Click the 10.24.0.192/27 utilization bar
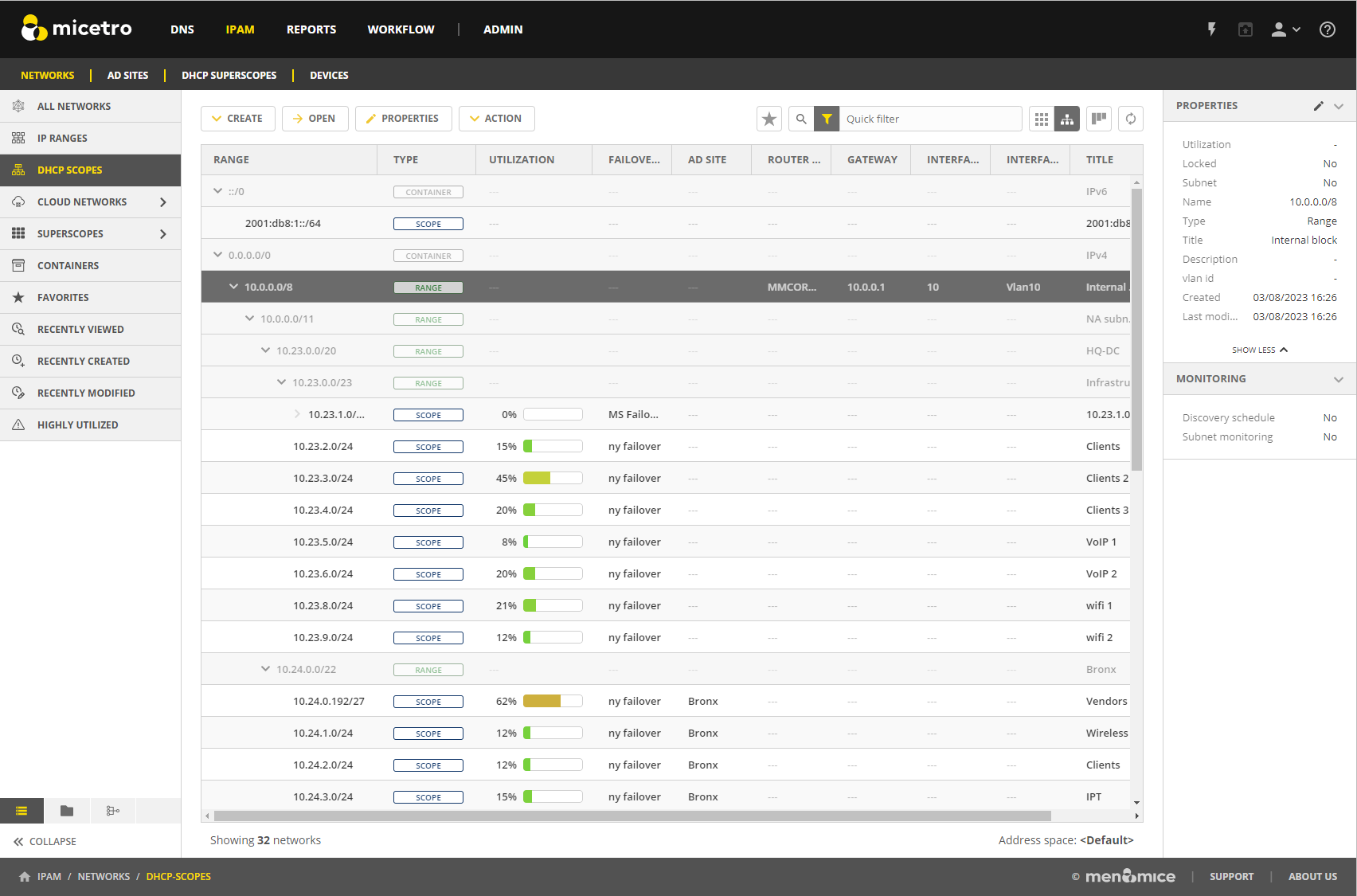Screen dimensions: 1357x896 [553, 701]
